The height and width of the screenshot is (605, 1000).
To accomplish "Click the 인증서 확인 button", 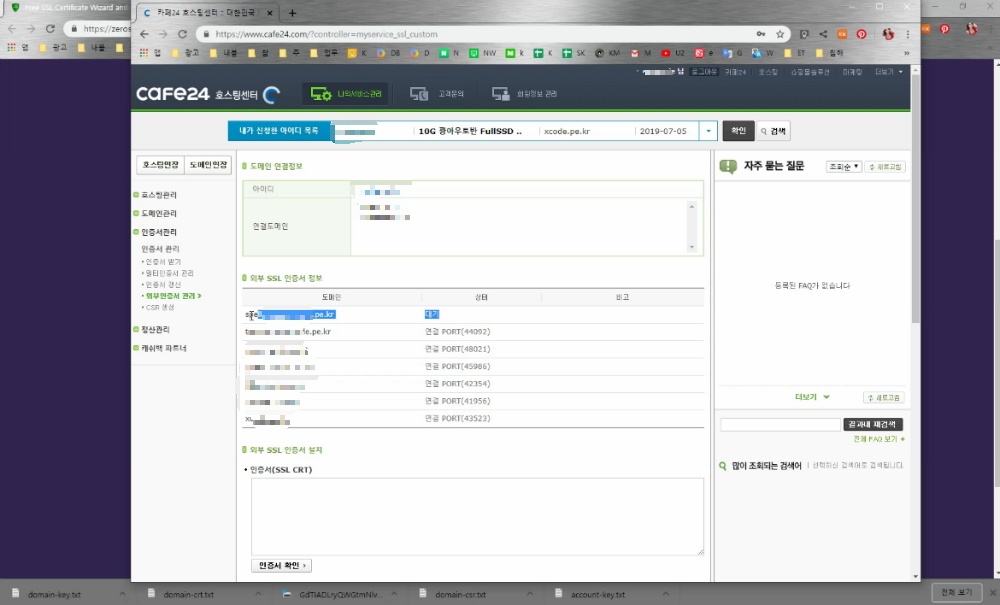I will (x=281, y=565).
